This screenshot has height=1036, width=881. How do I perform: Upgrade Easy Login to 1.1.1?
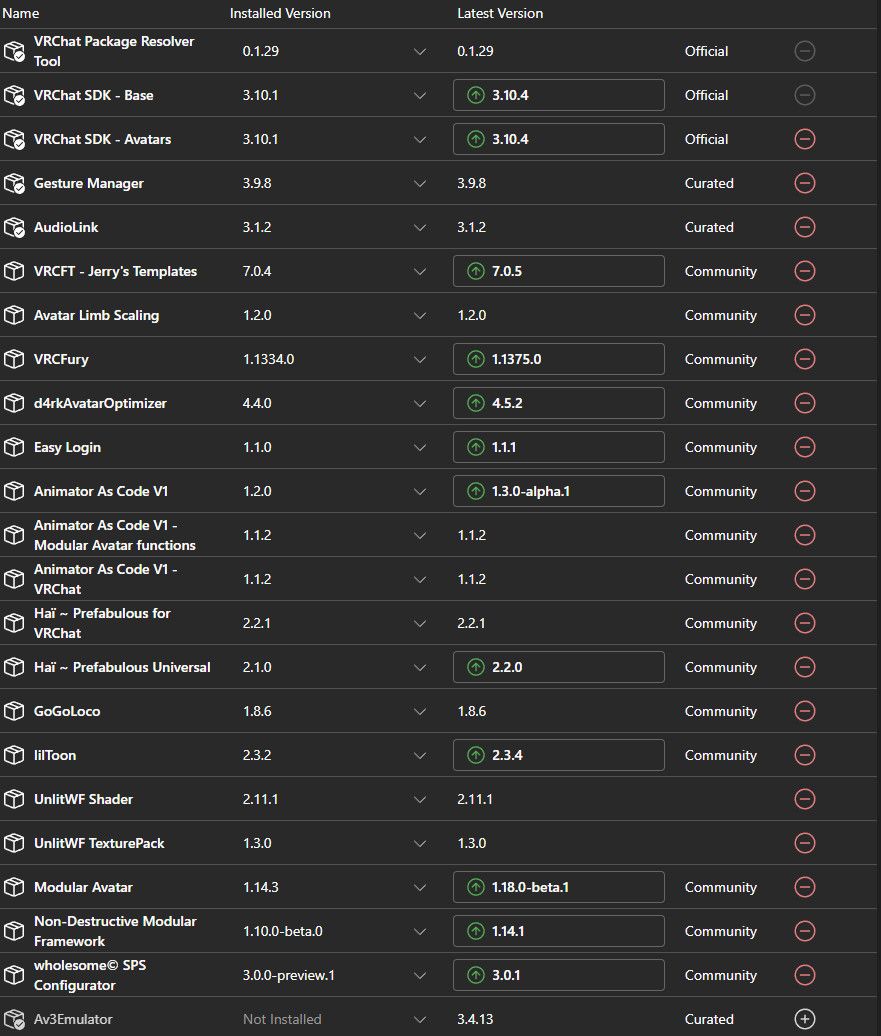pyautogui.click(x=558, y=447)
